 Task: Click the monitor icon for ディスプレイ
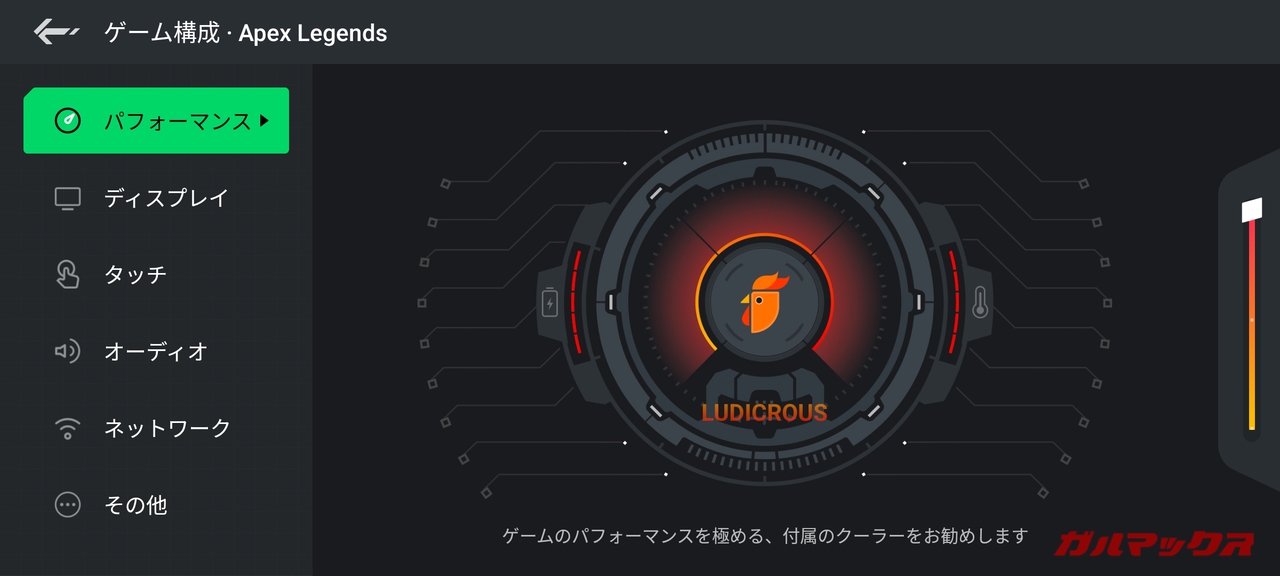(x=68, y=198)
